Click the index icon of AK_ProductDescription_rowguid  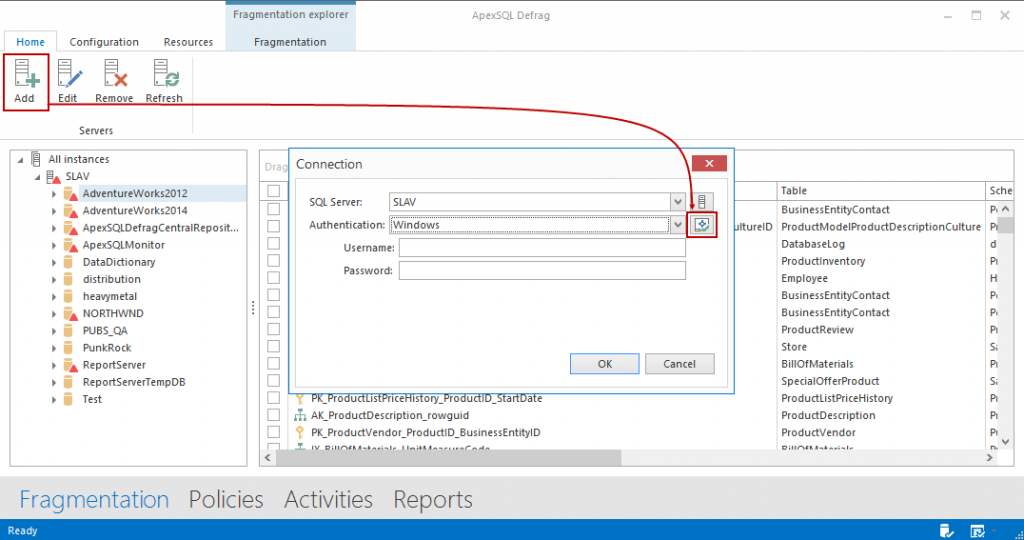(300, 415)
